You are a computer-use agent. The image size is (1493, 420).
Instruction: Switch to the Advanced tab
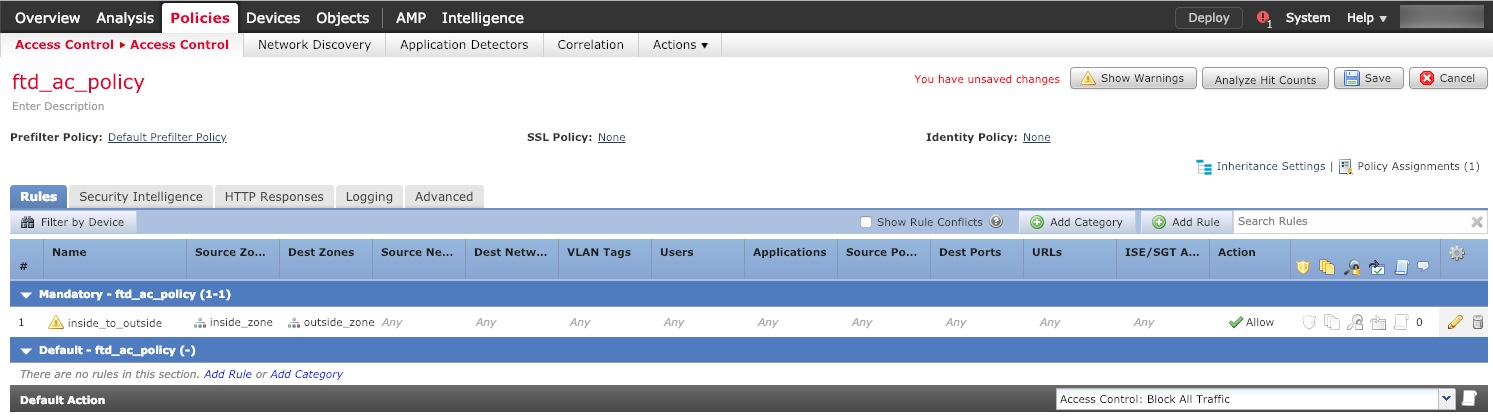tap(444, 196)
